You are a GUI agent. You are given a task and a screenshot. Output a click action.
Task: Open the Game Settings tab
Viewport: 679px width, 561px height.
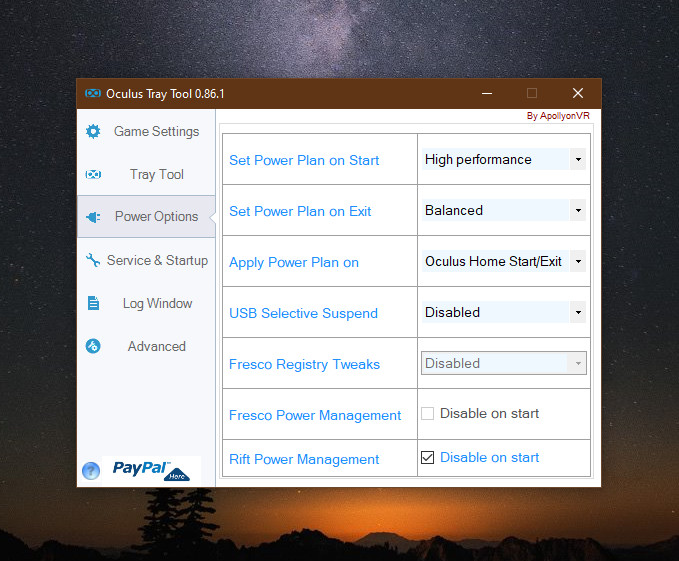(146, 131)
